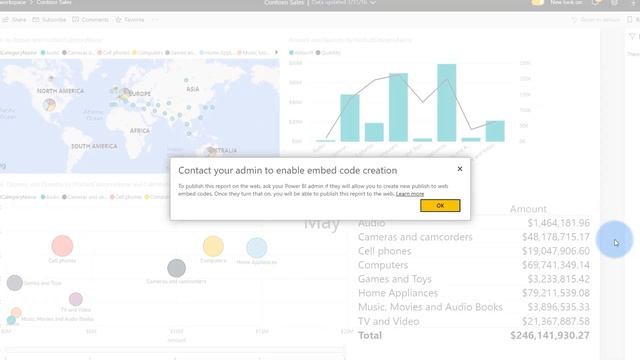
Task: Select the tallest bar in the bar chart
Action: pos(447,102)
